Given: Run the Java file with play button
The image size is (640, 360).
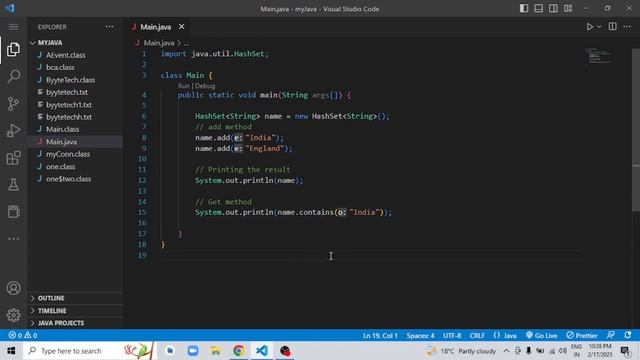Looking at the screenshot, I should [x=589, y=27].
